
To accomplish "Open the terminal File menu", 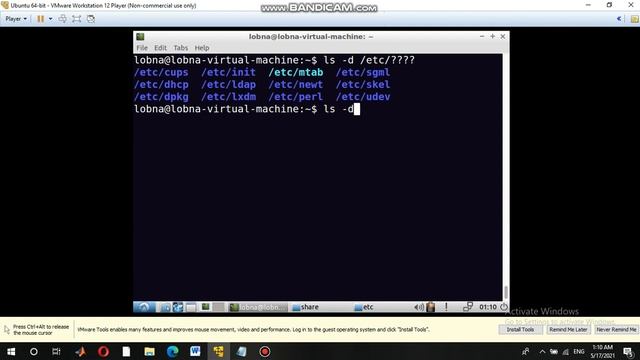I will pyautogui.click(x=142, y=48).
